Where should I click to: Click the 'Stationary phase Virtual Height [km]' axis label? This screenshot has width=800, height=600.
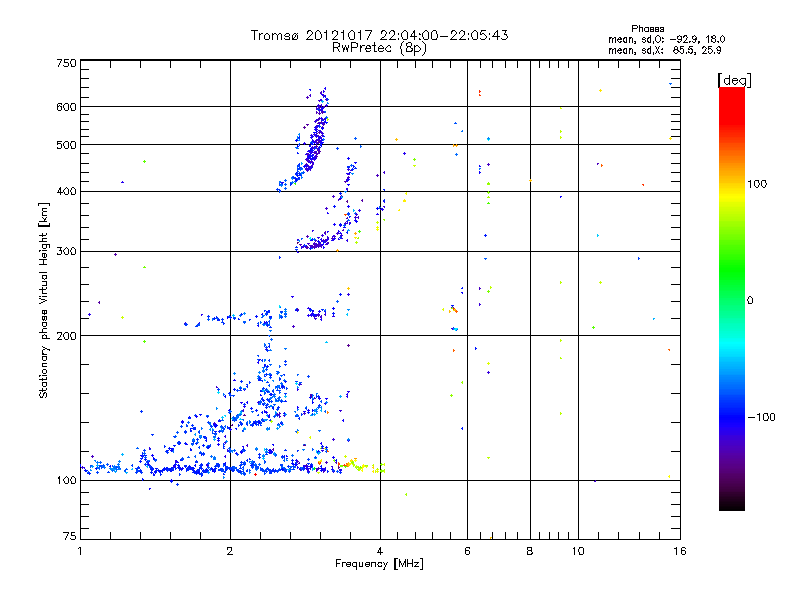(44, 300)
